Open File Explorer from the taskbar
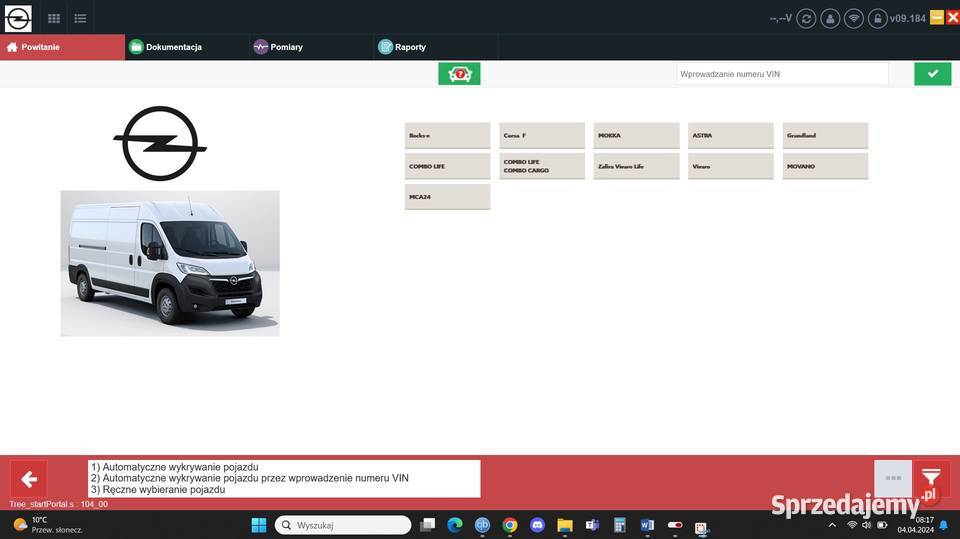The height and width of the screenshot is (539, 960). [564, 525]
